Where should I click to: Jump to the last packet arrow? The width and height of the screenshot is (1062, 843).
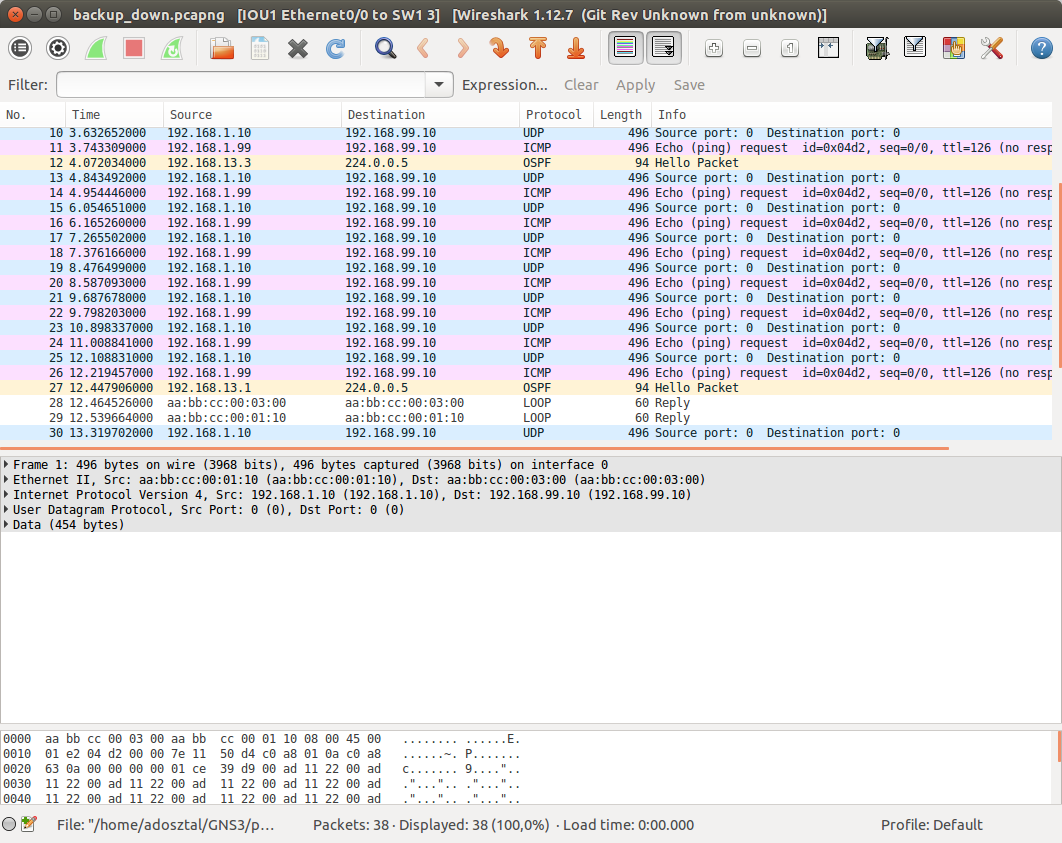pyautogui.click(x=575, y=48)
